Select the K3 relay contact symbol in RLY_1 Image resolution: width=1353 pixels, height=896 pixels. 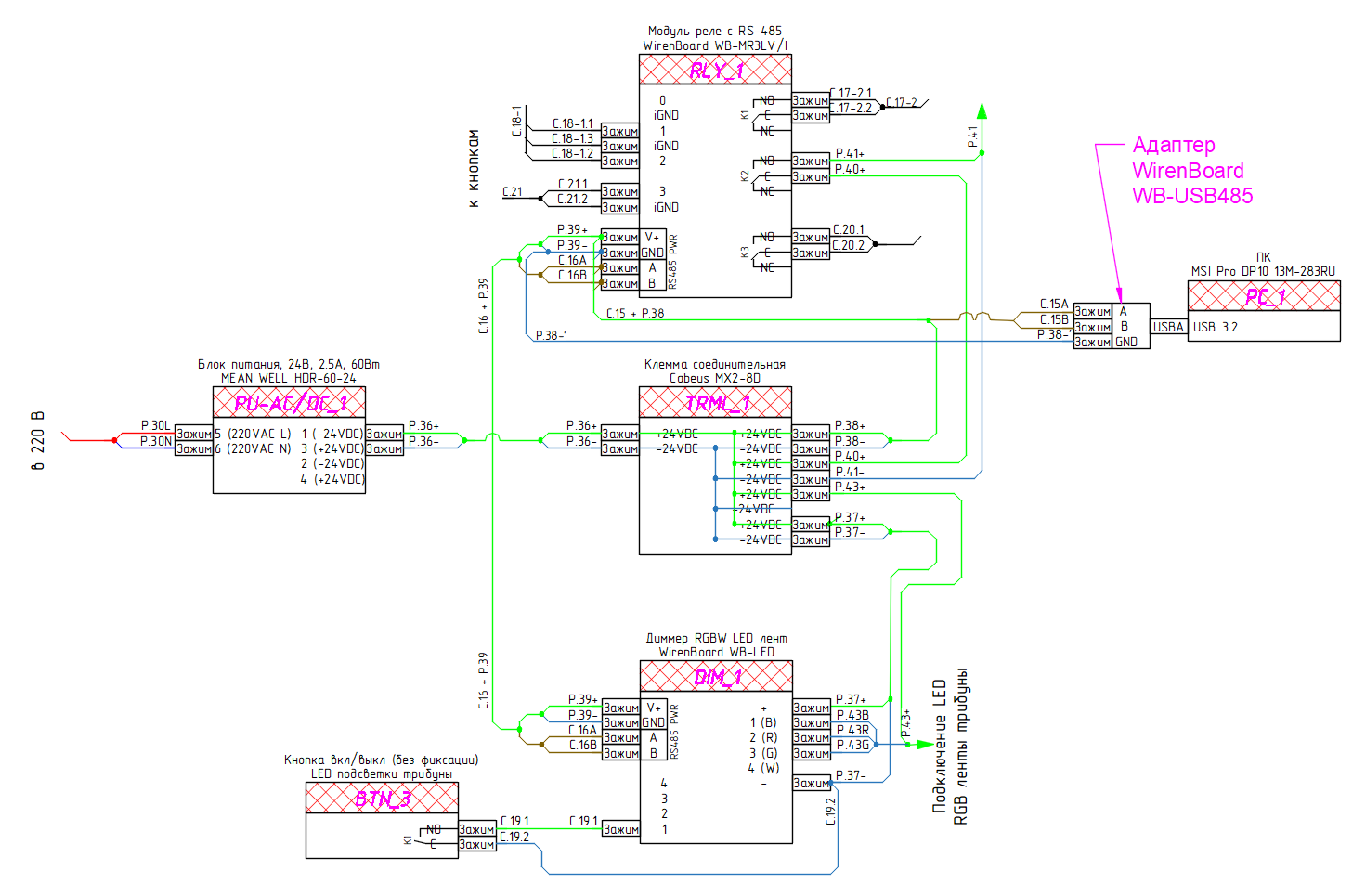[761, 252]
